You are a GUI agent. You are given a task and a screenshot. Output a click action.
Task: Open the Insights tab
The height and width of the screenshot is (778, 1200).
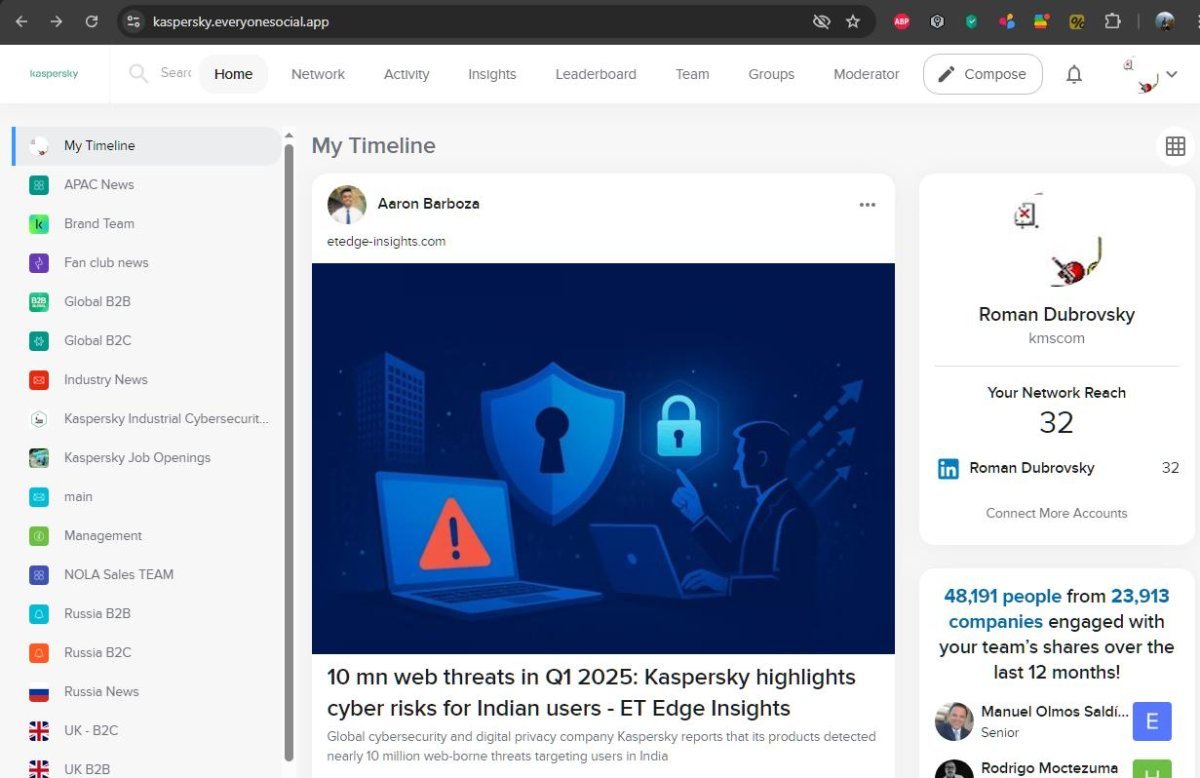pyautogui.click(x=492, y=74)
